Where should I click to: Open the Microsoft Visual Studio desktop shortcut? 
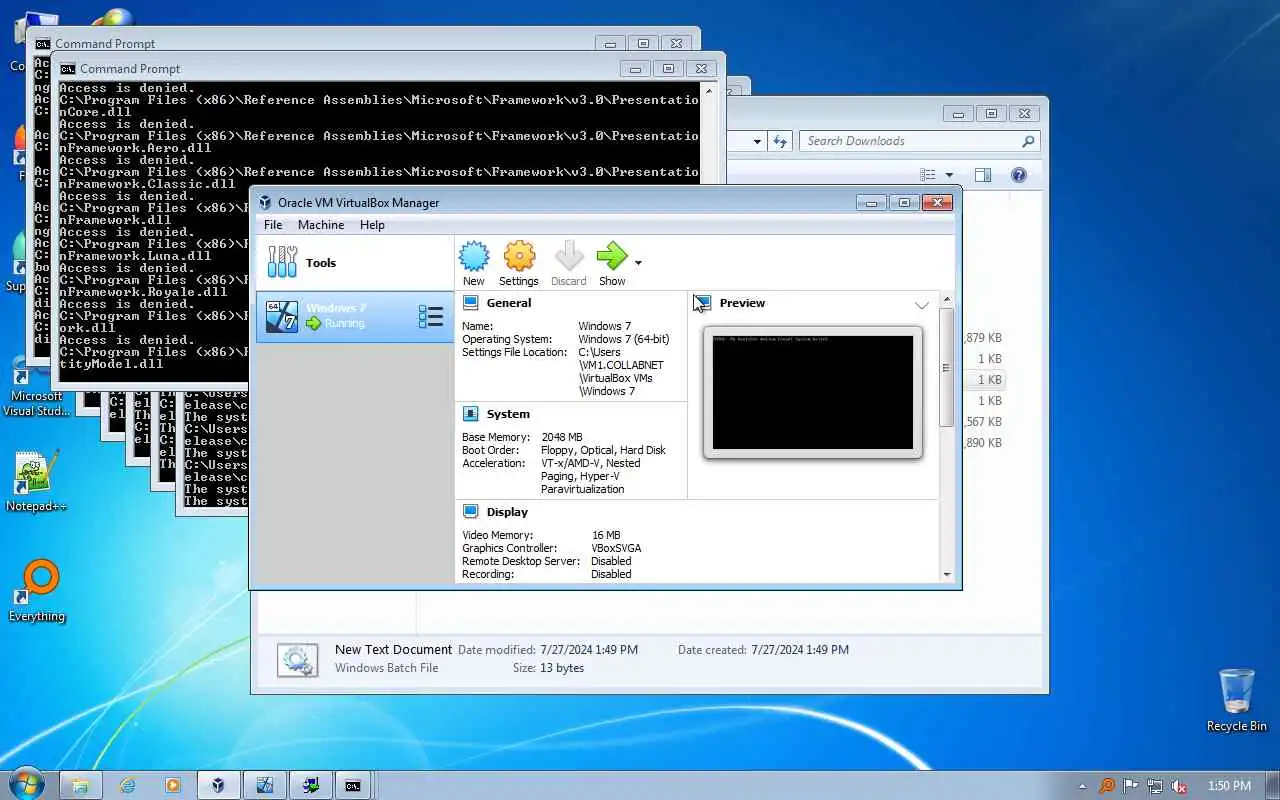(37, 389)
